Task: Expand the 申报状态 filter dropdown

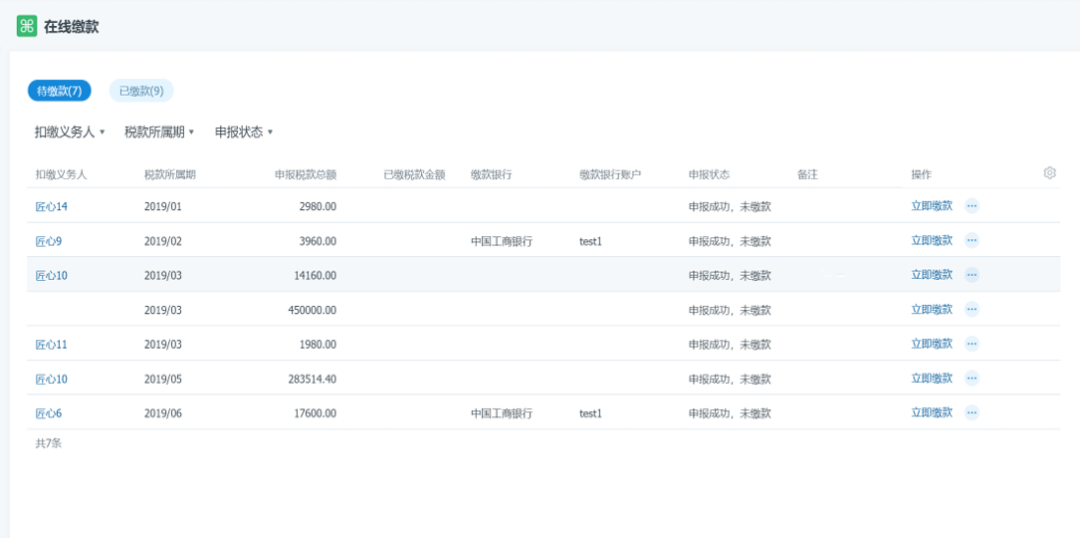Action: click(243, 132)
